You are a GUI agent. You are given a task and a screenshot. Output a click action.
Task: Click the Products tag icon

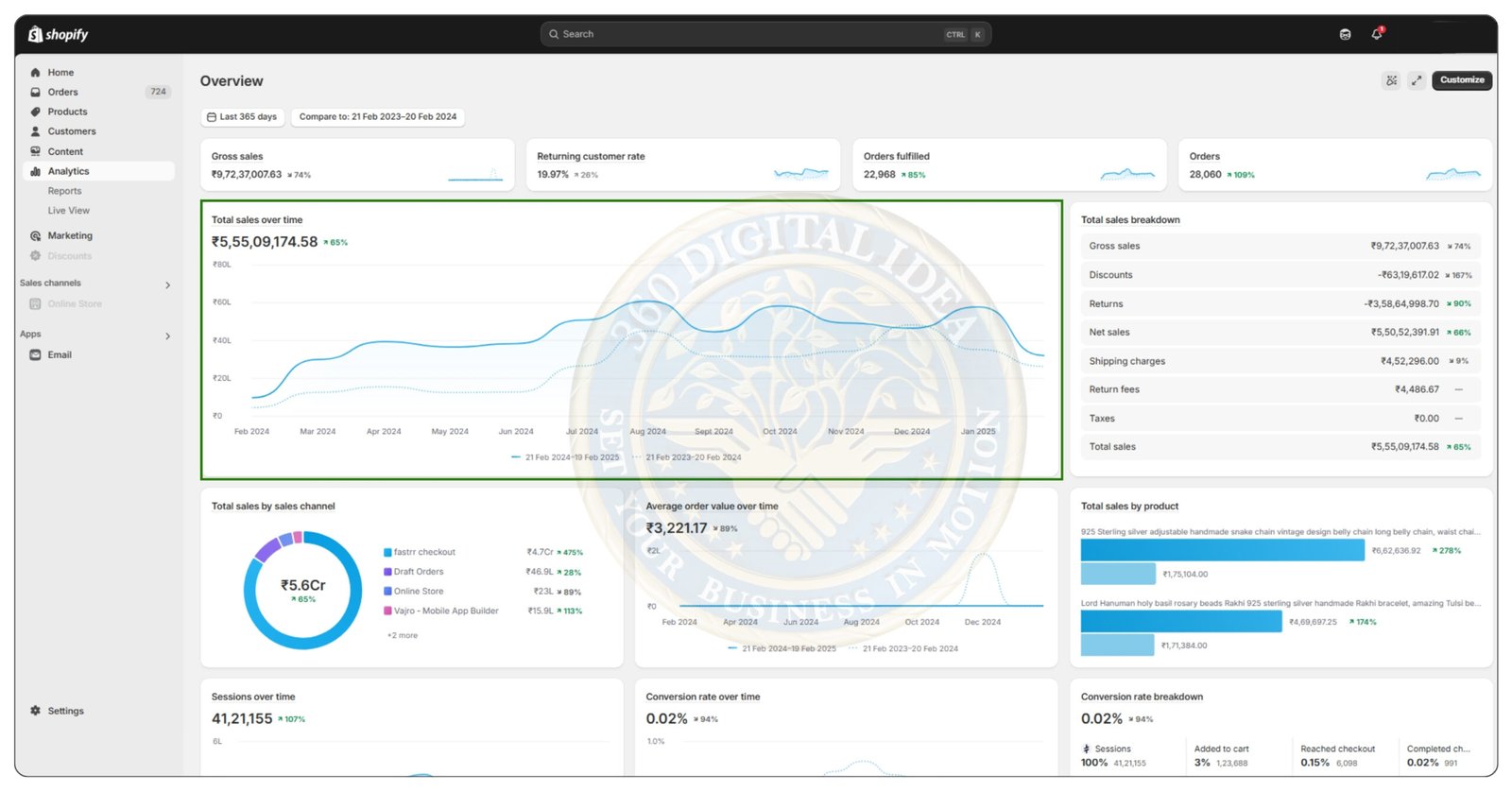click(x=35, y=112)
